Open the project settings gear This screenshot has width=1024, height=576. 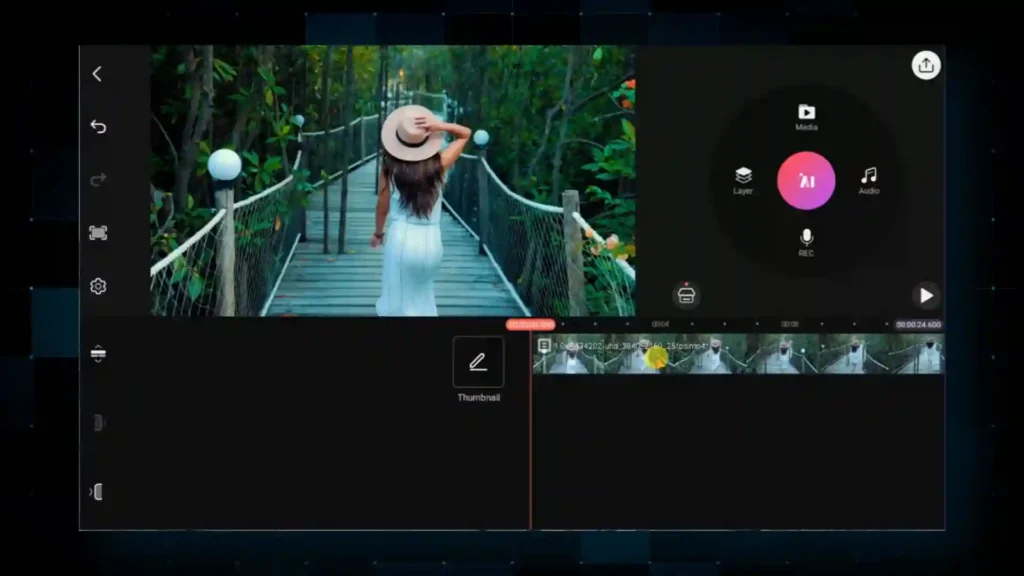(97, 285)
